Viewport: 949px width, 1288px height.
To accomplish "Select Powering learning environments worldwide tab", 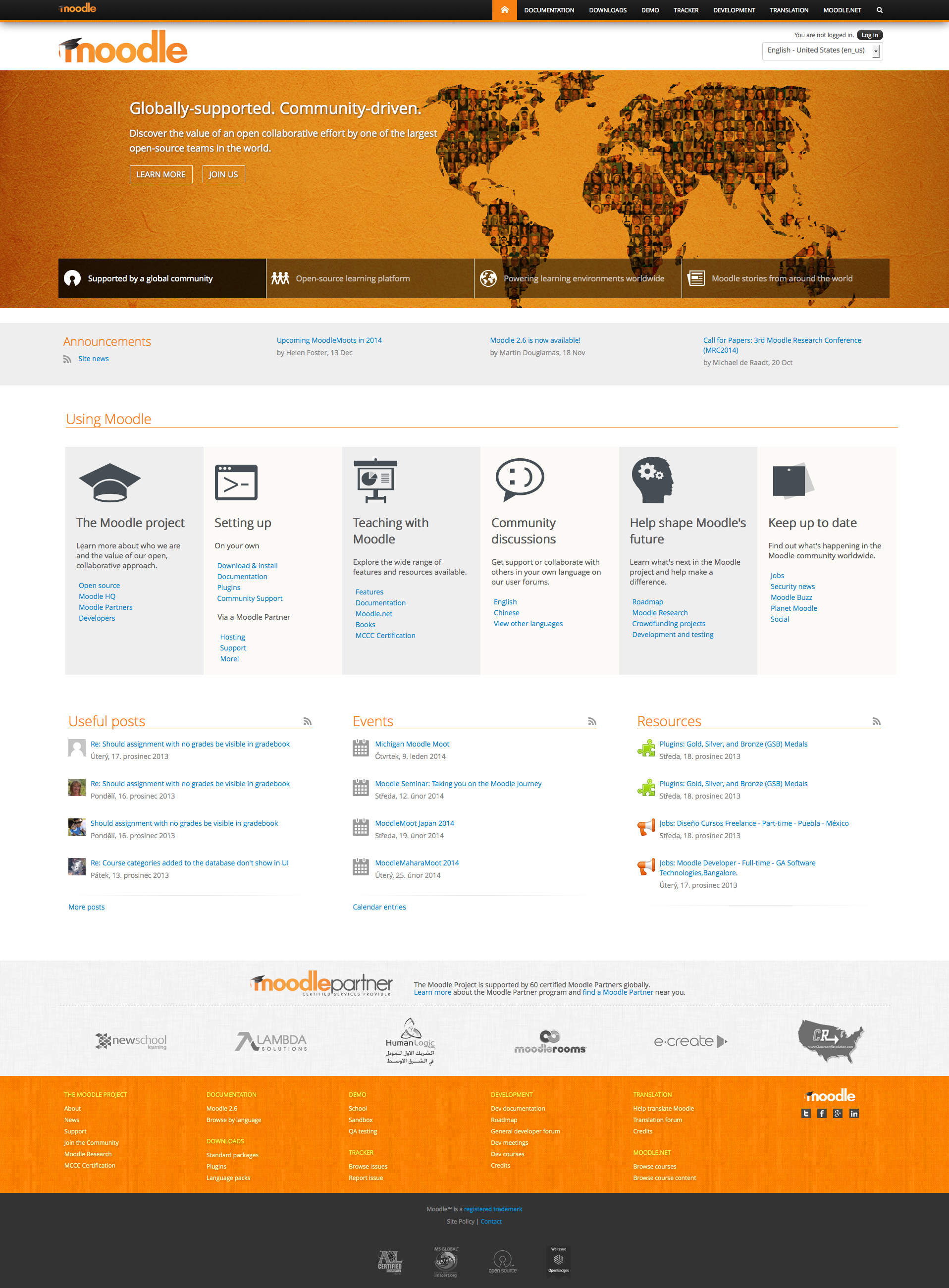I will (578, 278).
